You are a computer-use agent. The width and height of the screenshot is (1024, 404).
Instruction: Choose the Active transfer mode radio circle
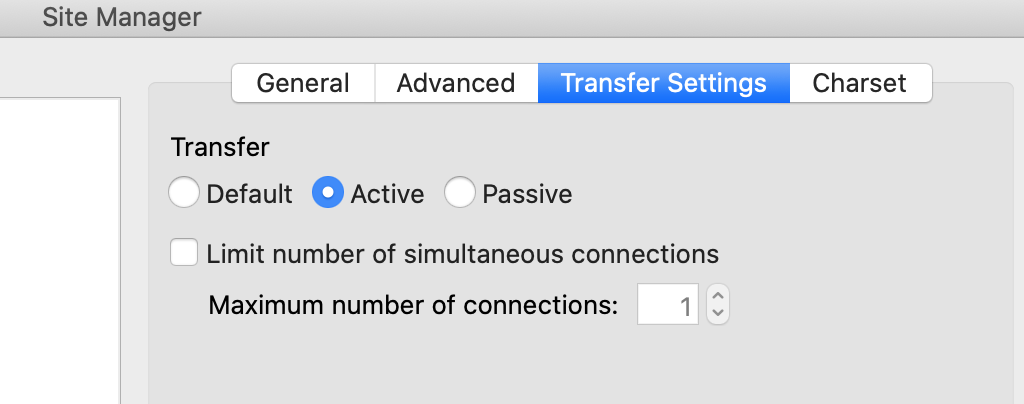328,193
